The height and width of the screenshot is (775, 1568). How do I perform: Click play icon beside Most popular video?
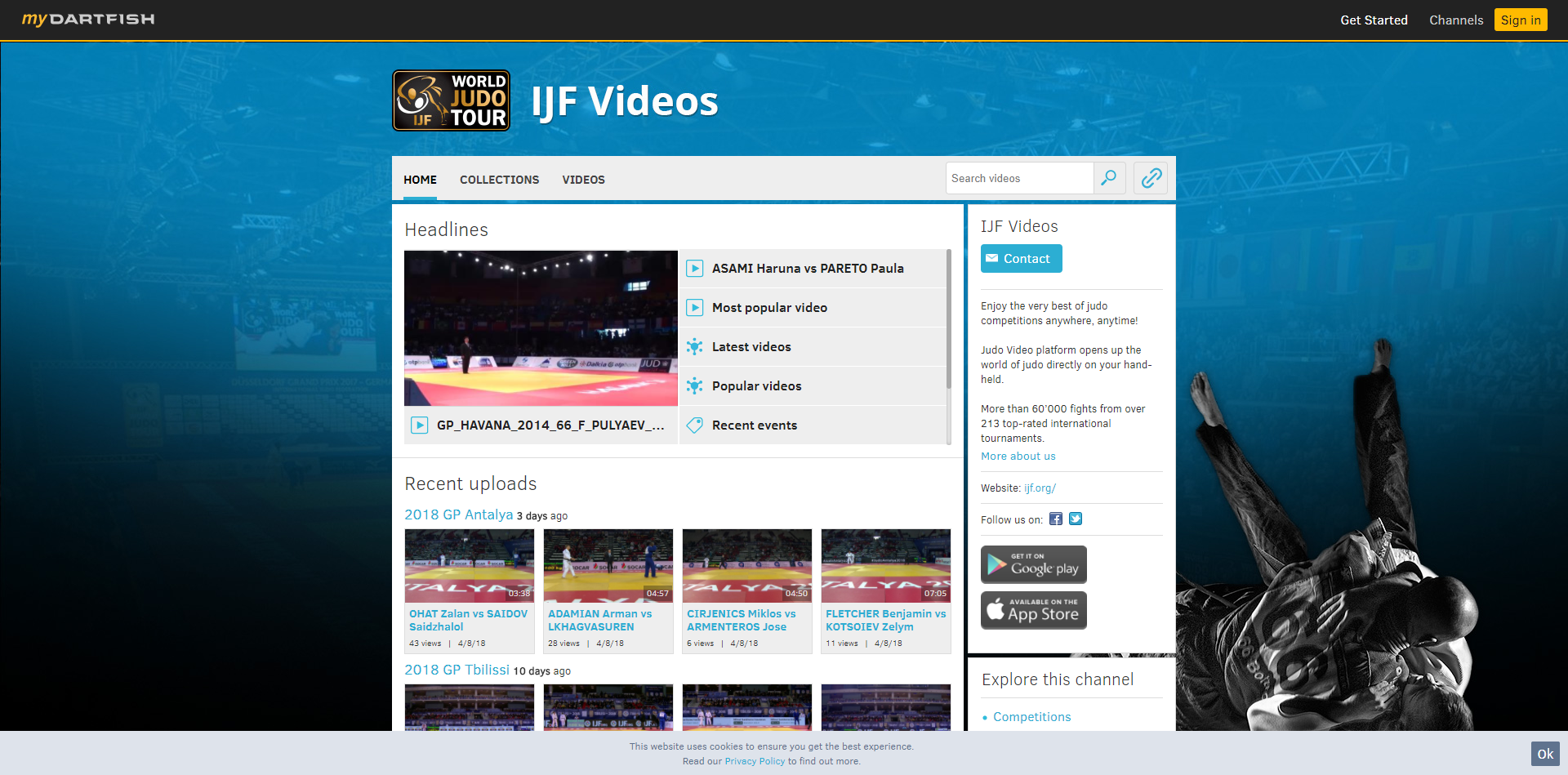pos(695,308)
